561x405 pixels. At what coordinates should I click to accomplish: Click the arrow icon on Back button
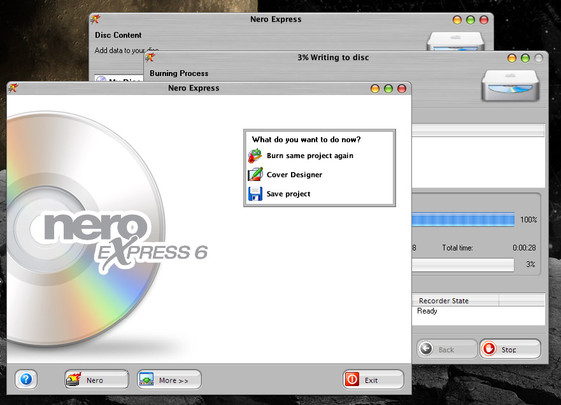tap(426, 348)
